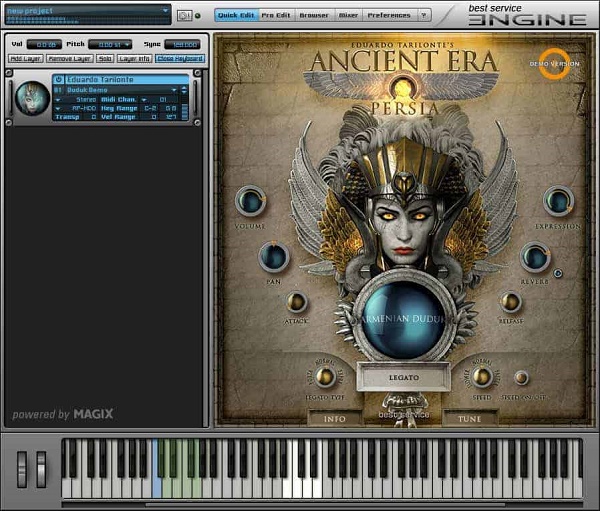The width and height of the screenshot is (600, 511).
Task: Click the Reverb knob
Action: pyautogui.click(x=535, y=258)
